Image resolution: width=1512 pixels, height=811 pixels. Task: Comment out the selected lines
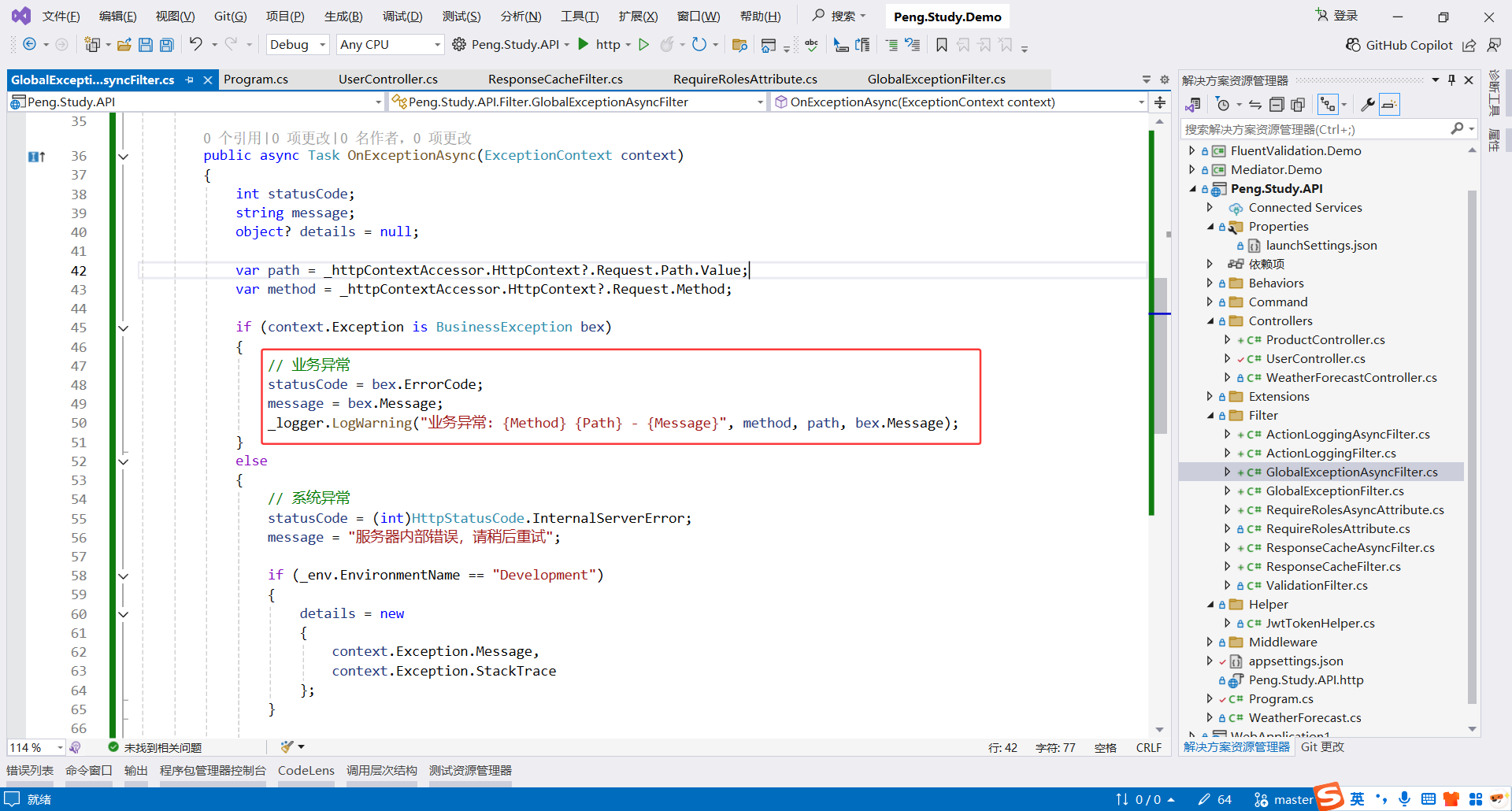(x=891, y=45)
